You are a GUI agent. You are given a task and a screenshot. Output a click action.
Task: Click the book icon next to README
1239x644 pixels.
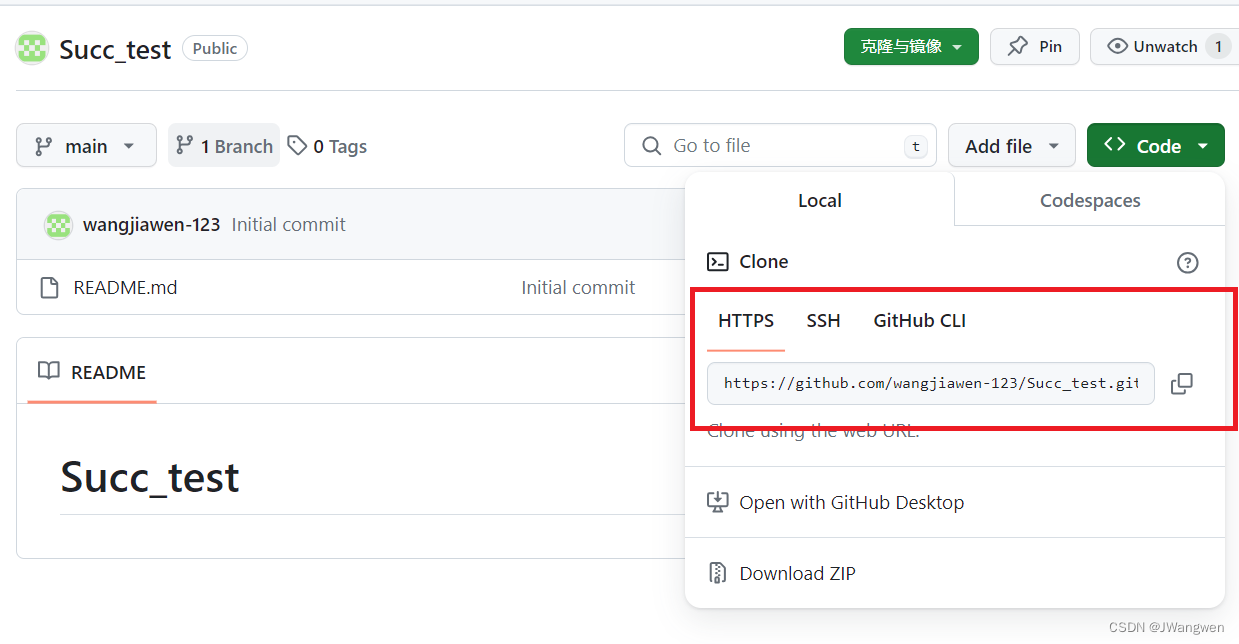(48, 371)
